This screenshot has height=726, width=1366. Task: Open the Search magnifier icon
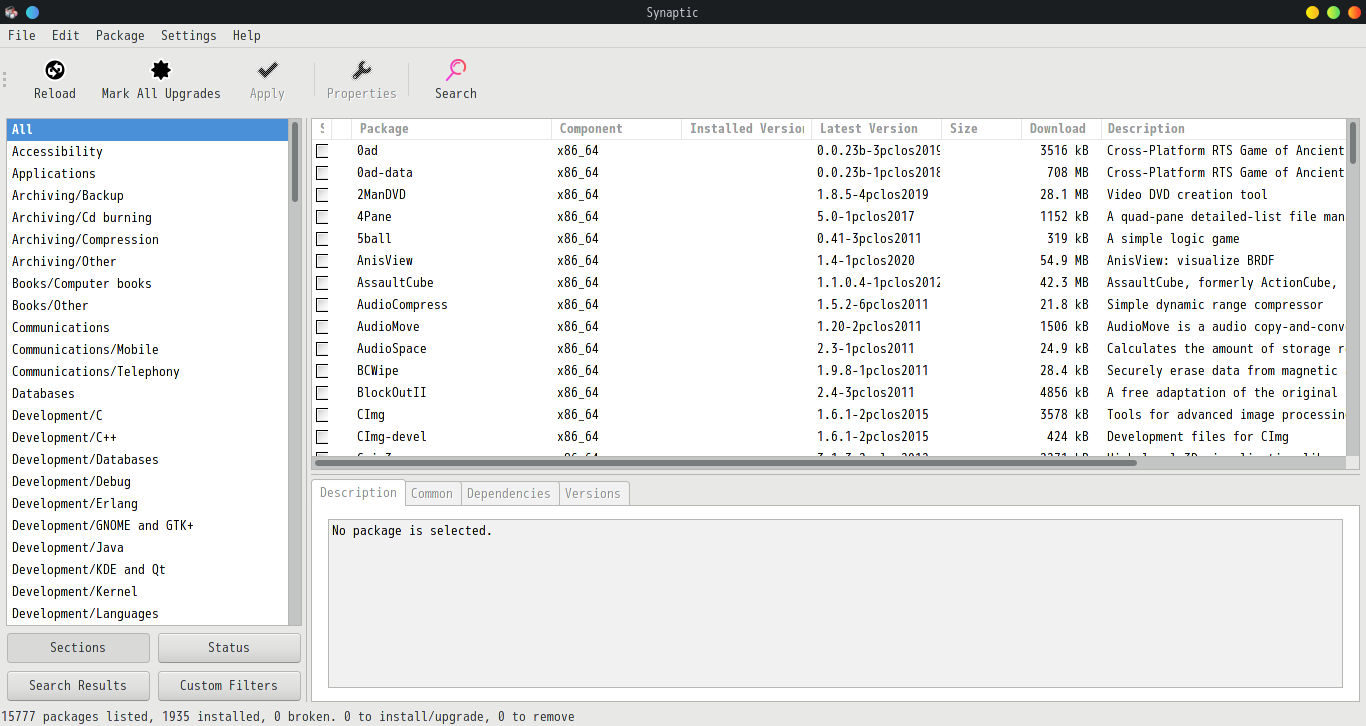tap(456, 70)
